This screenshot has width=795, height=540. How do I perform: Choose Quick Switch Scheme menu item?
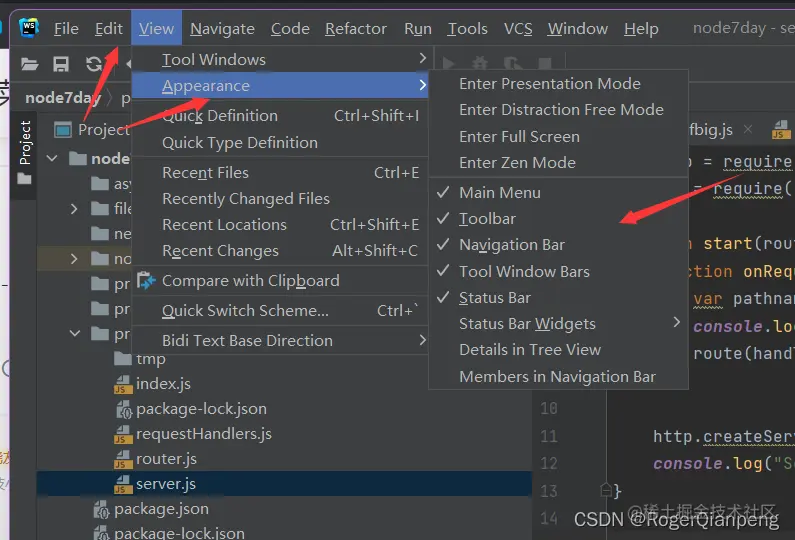pos(280,310)
